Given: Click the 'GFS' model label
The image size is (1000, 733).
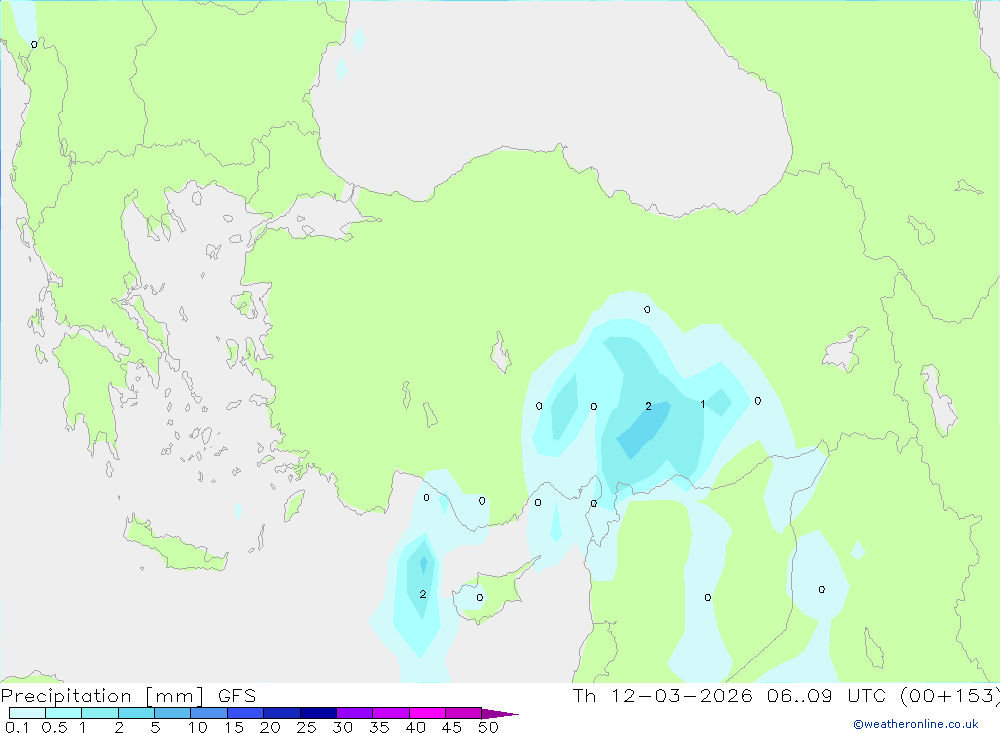Looking at the screenshot, I should coord(237,696).
